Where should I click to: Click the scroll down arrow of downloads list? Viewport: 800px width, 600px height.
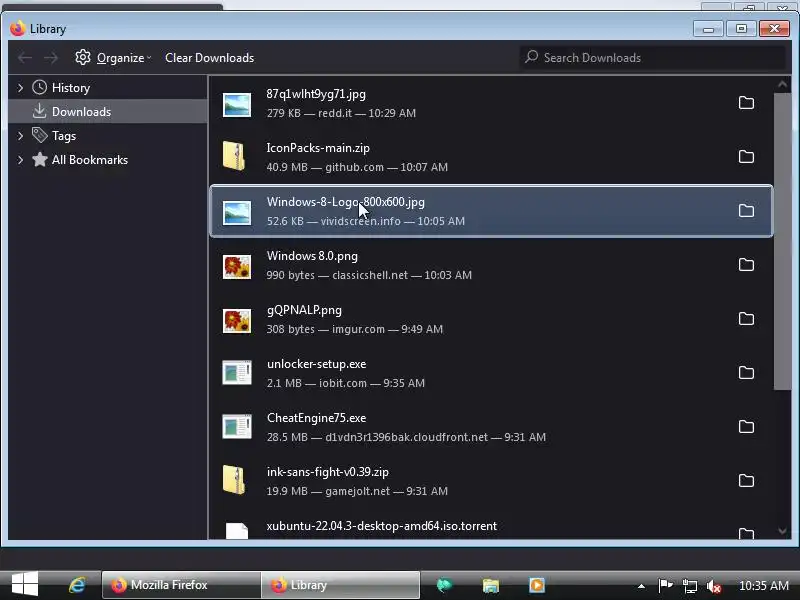coord(782,531)
